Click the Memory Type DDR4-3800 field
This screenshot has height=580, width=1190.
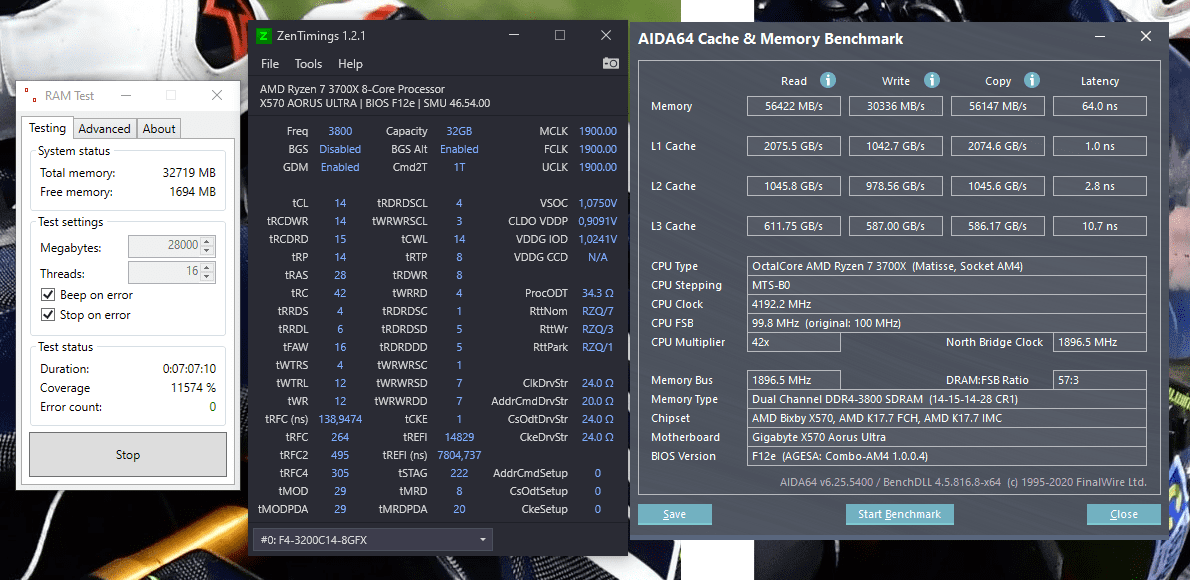pos(946,399)
